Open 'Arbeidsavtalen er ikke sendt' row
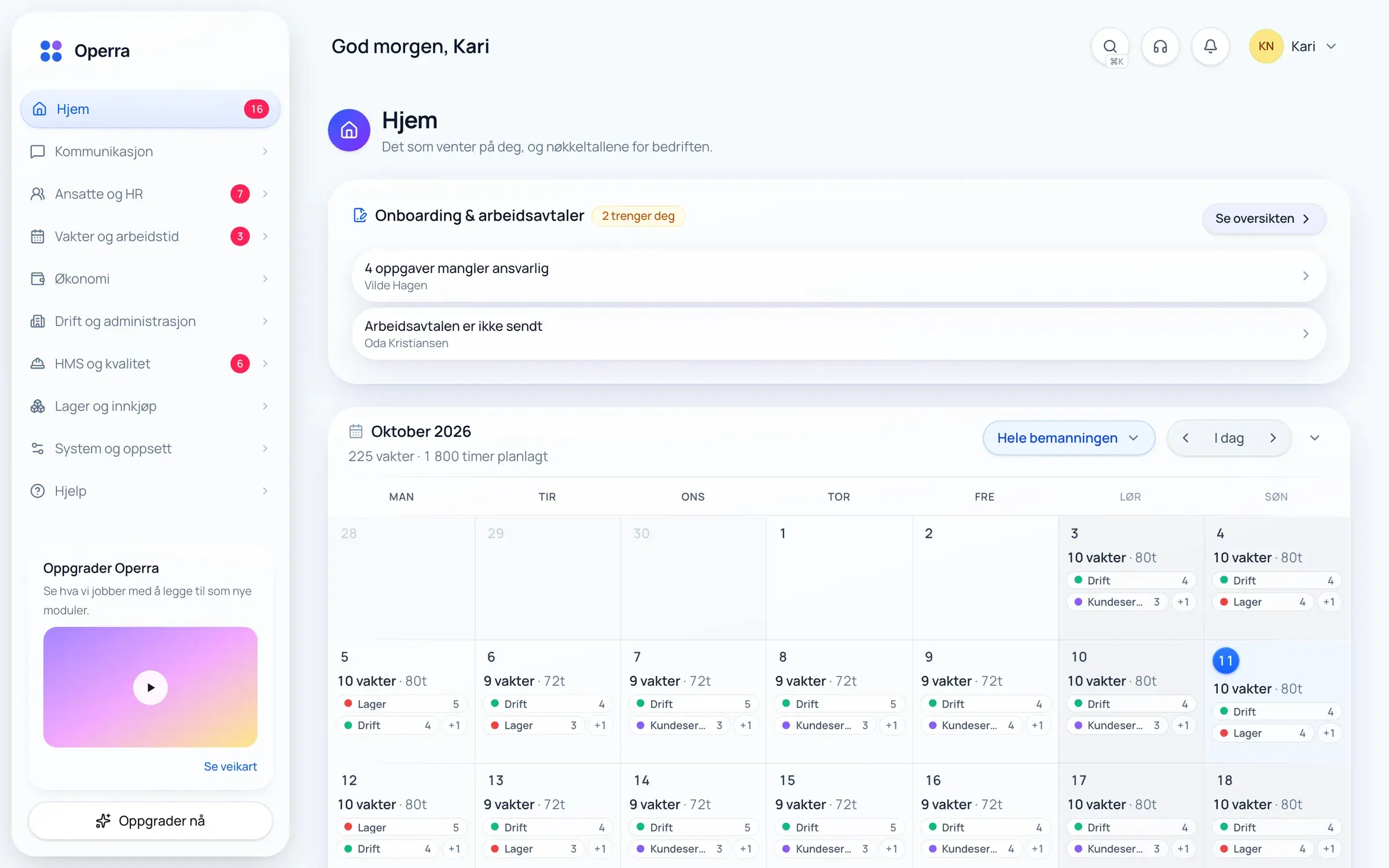Viewport: 1389px width, 868px height. pos(839,334)
